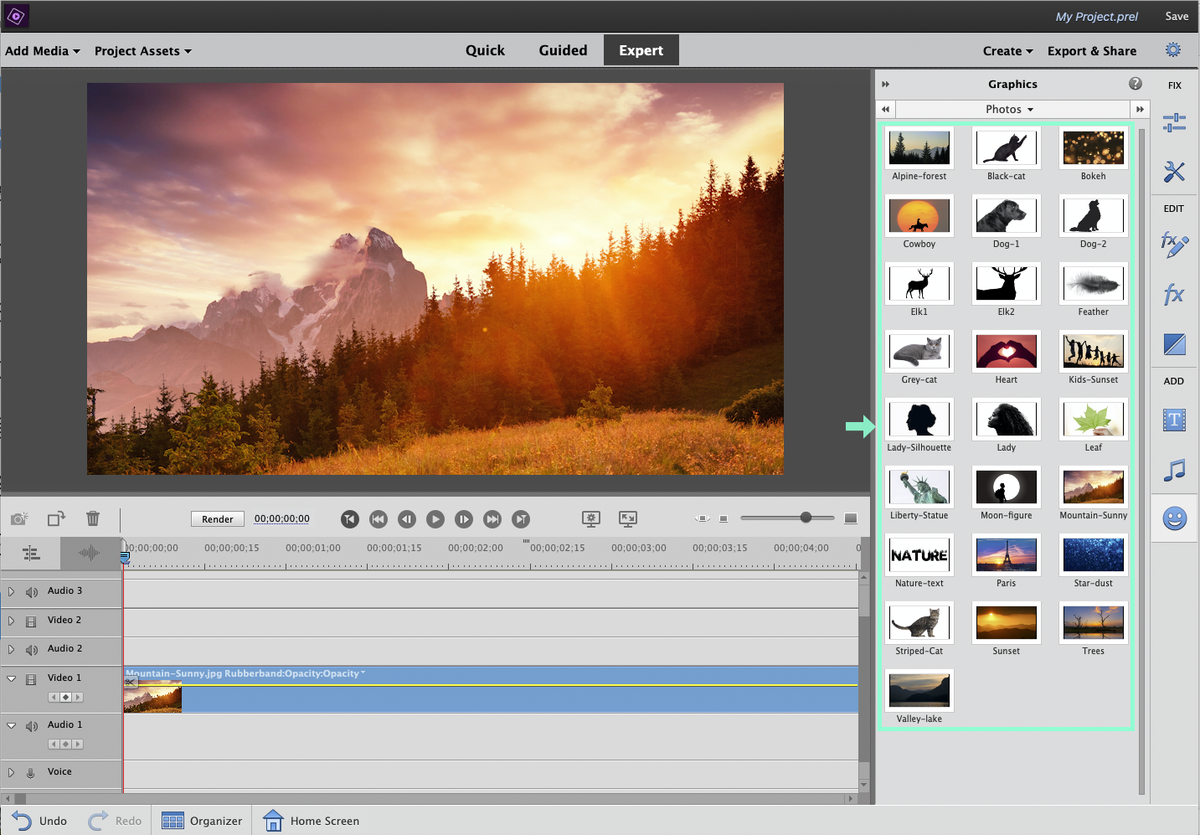The image size is (1200, 835).
Task: Collapse the Video 1 track
Action: pyautogui.click(x=11, y=679)
